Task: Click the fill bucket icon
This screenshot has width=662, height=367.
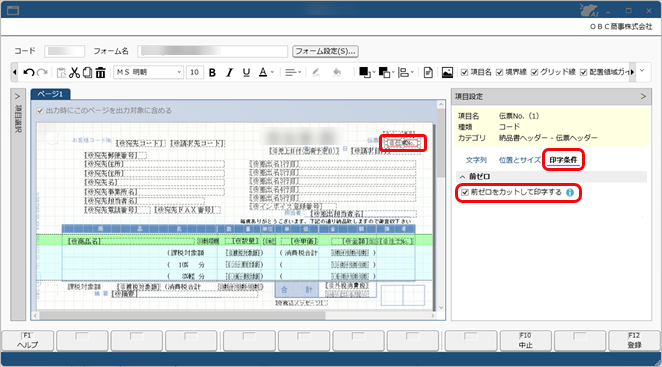Action: pos(337,72)
